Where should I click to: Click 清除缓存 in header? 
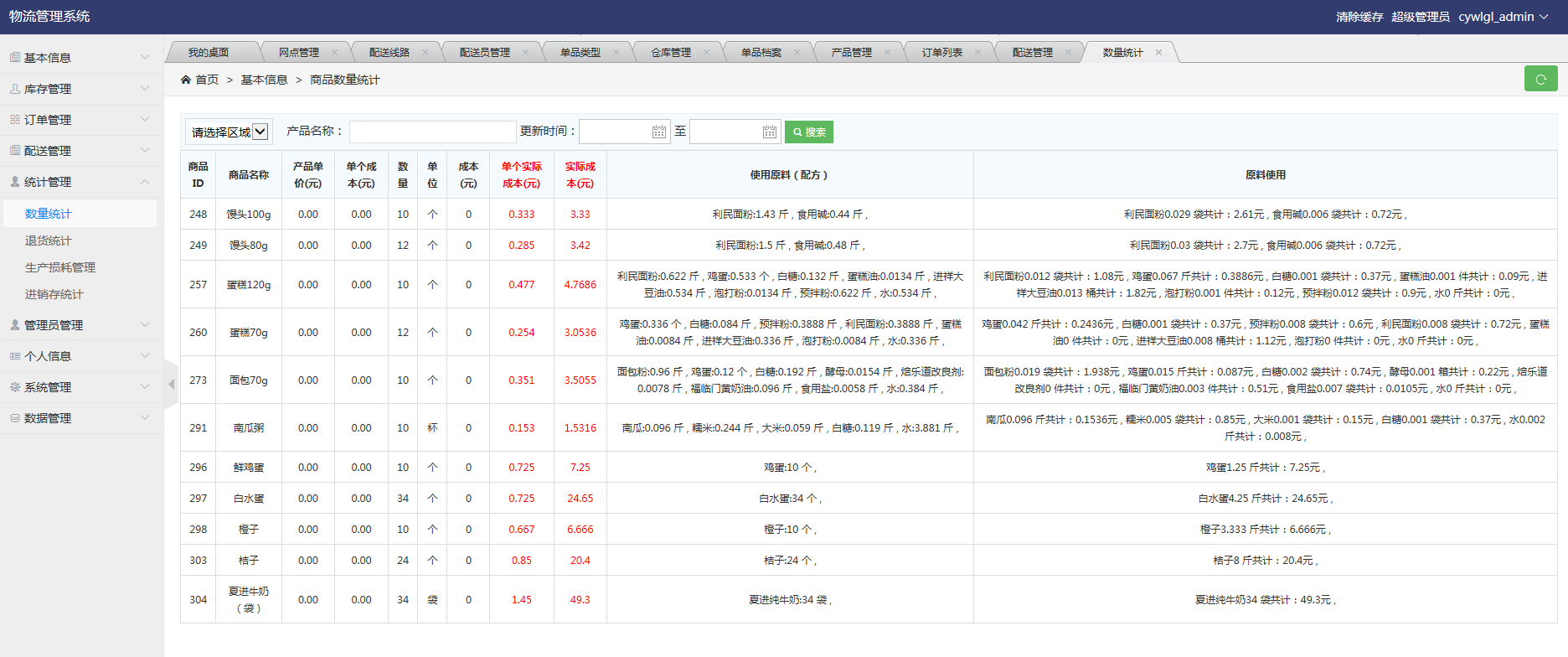tap(1359, 17)
